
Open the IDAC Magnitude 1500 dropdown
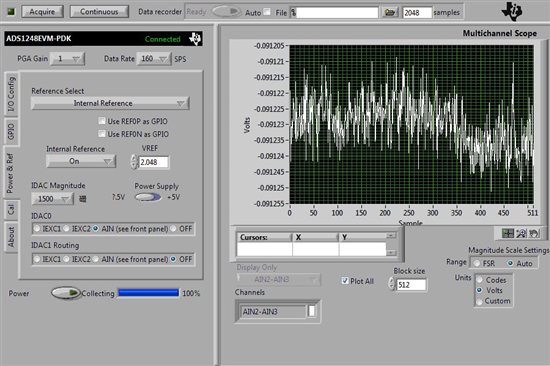point(53,199)
